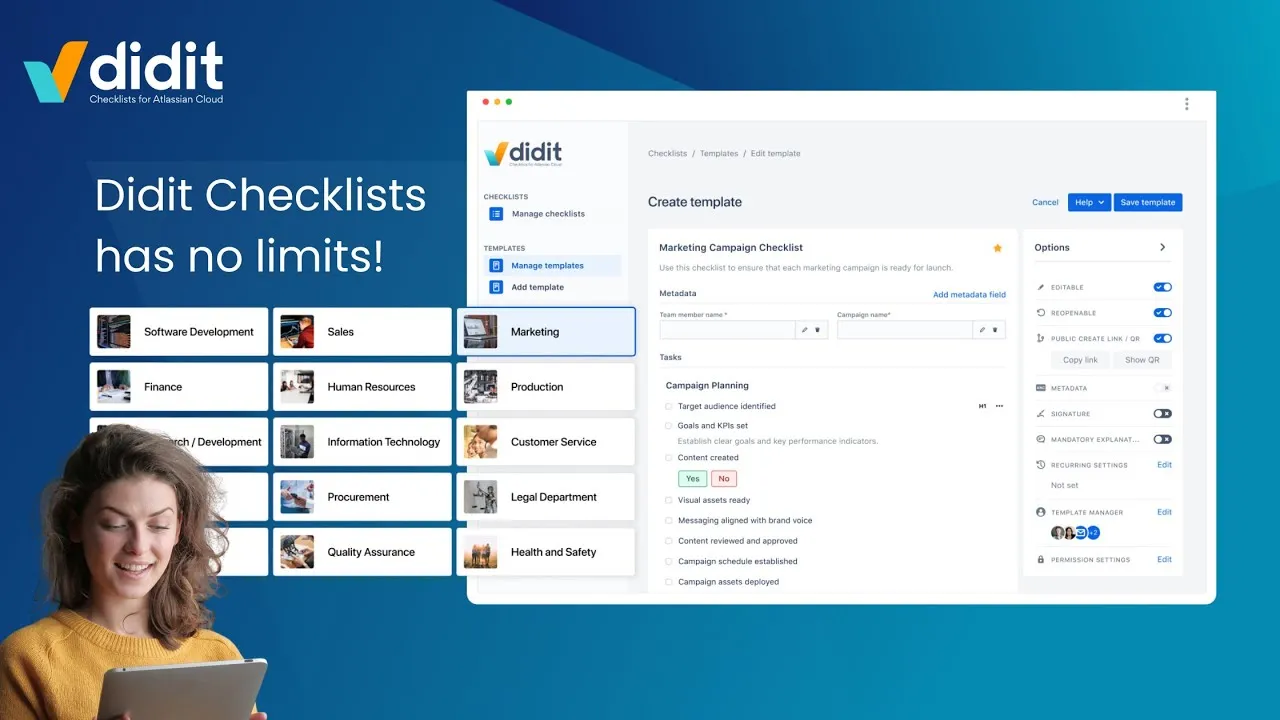Select the Marketing category card
1280x720 pixels.
(x=546, y=332)
